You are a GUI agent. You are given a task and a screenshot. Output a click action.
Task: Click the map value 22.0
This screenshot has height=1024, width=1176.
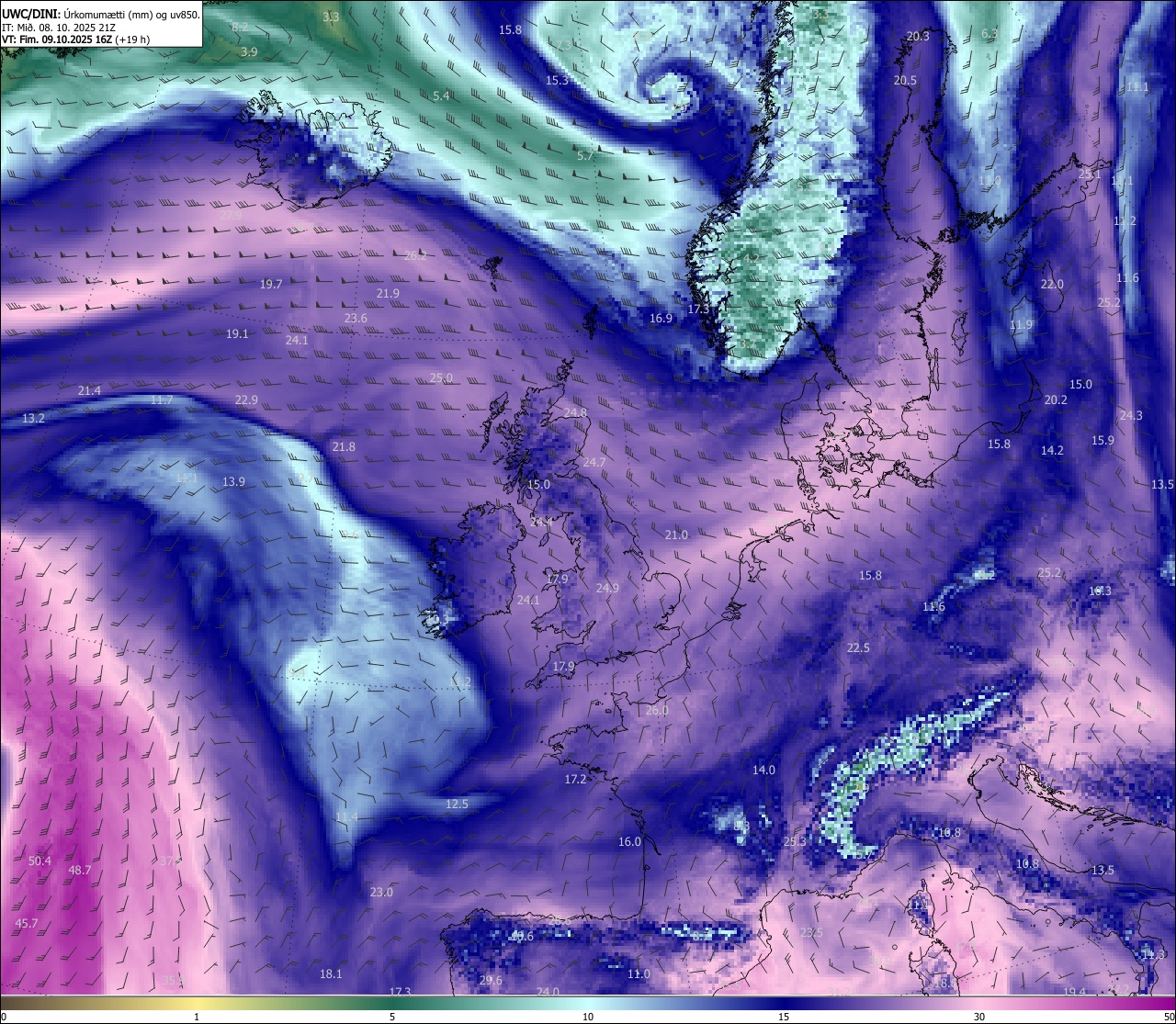coord(1052,285)
